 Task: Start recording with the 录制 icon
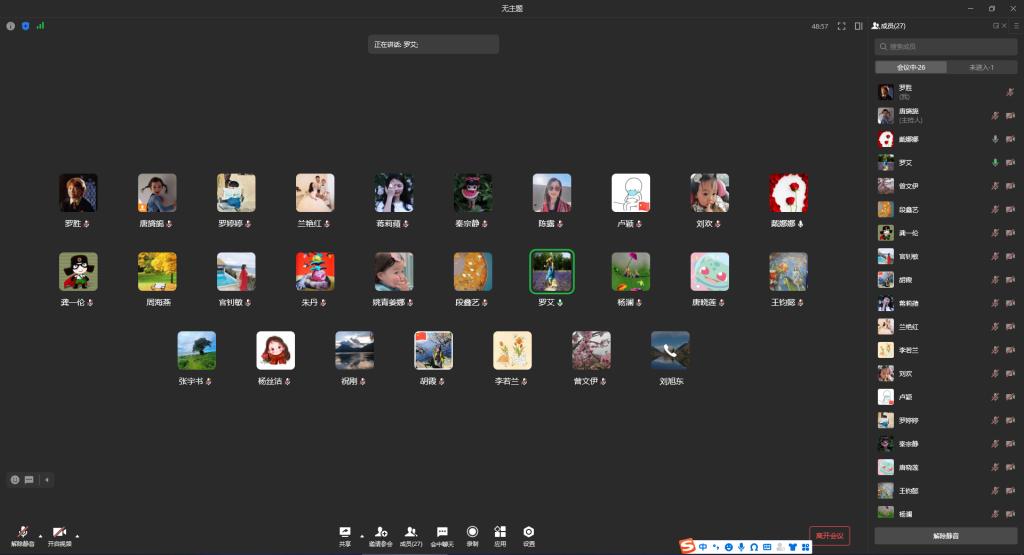pos(472,533)
